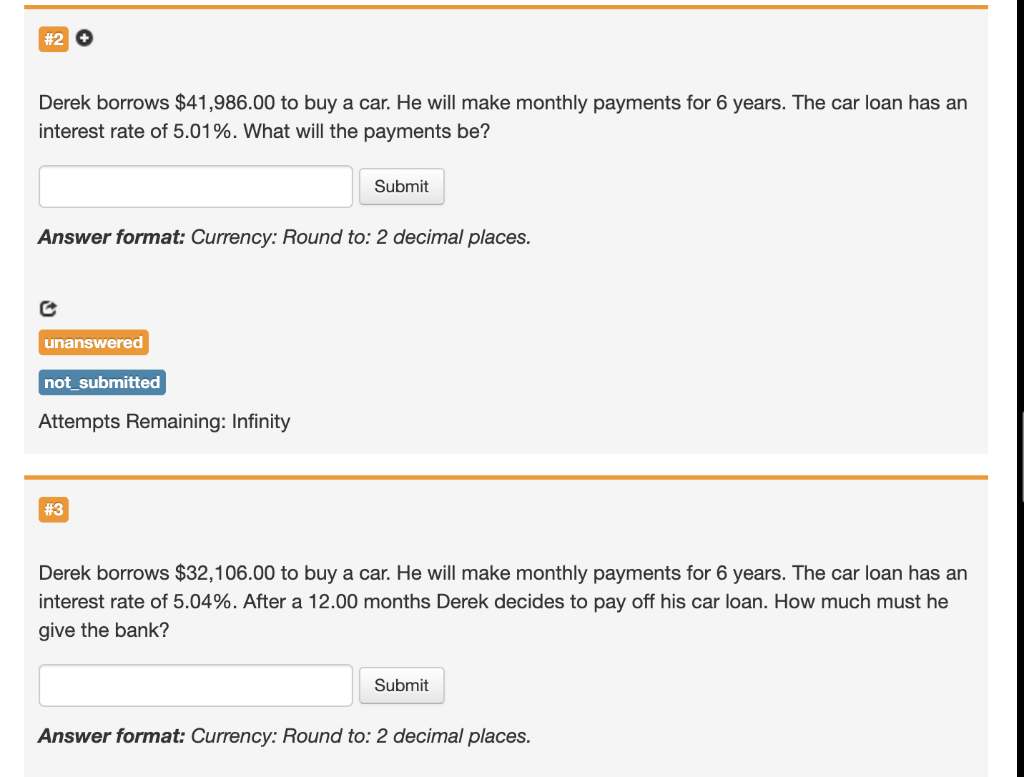The width and height of the screenshot is (1024, 777).
Task: Click the blue "not_submitted" status badge
Action: (x=101, y=382)
